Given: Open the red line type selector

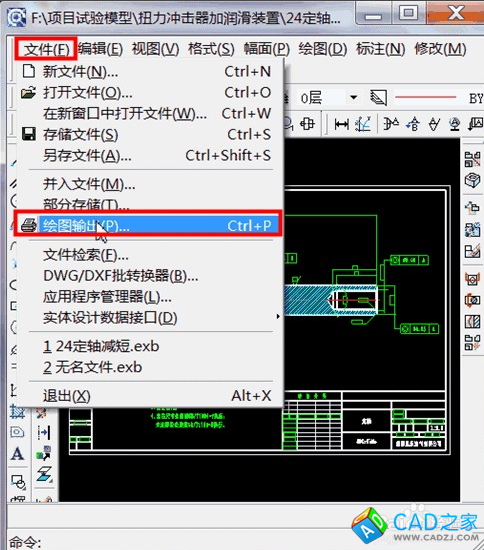Looking at the screenshot, I should (425, 97).
